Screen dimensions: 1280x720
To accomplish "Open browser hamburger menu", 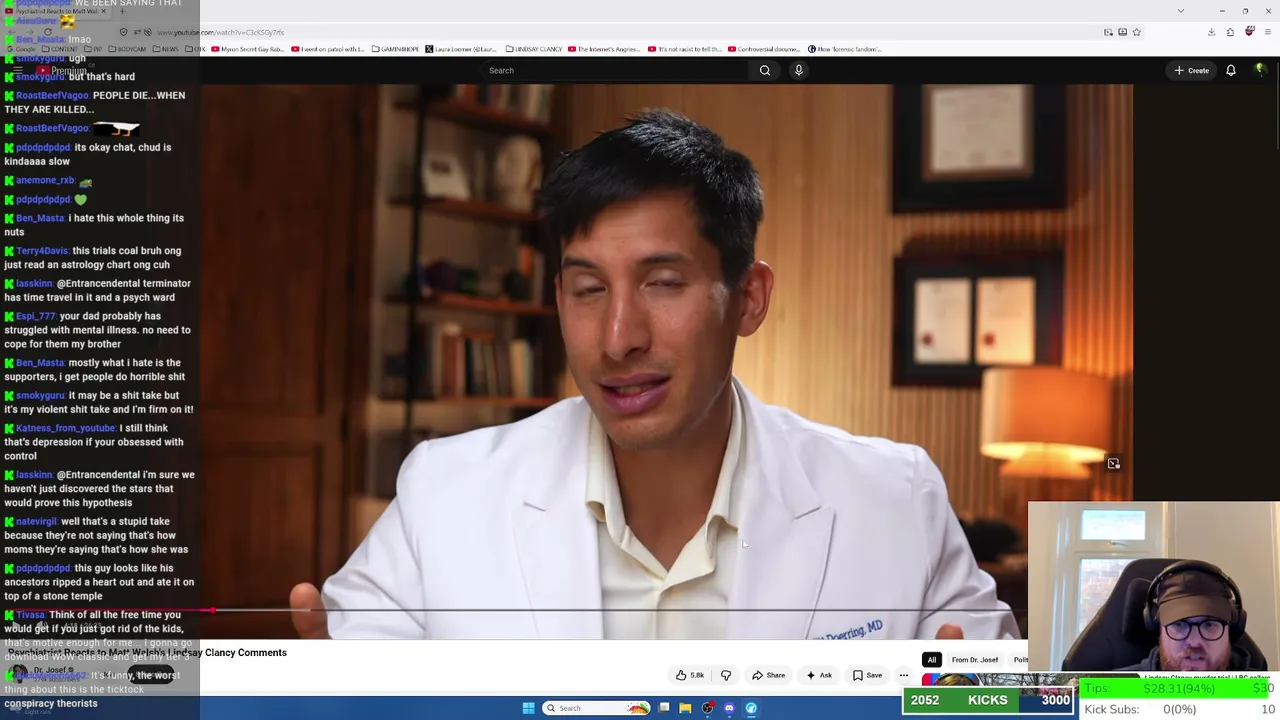I will pyautogui.click(x=1267, y=32).
